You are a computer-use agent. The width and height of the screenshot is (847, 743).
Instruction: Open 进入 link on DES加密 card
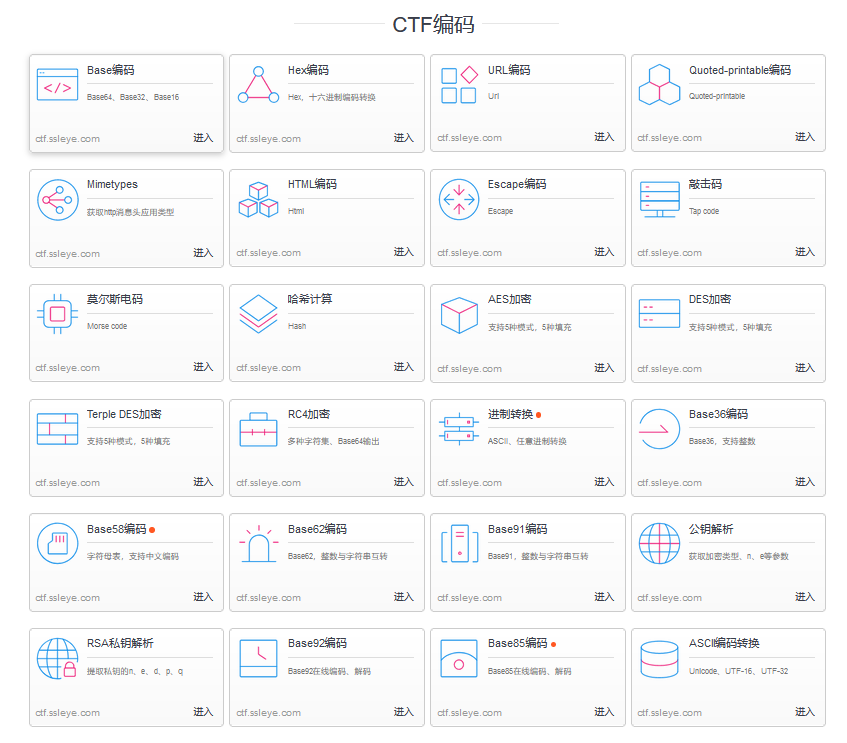coord(805,368)
